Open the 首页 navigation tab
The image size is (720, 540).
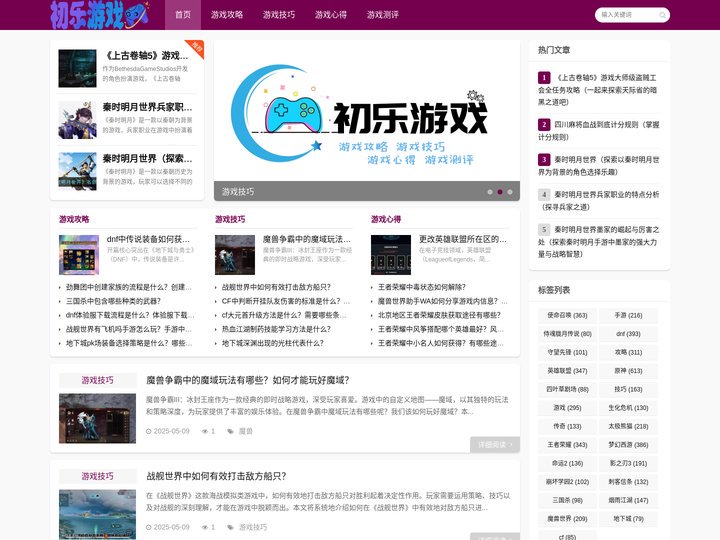click(x=183, y=15)
